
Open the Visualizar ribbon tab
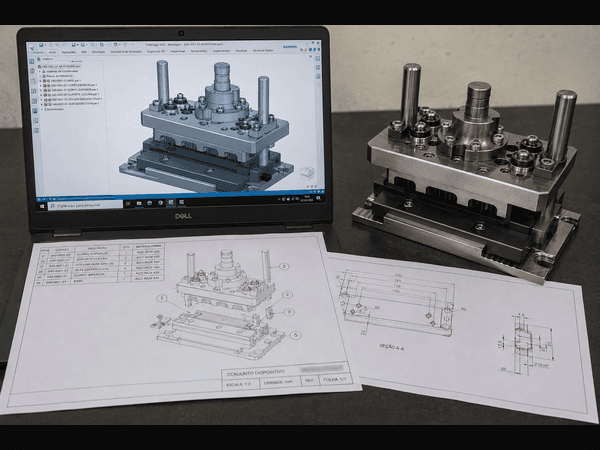click(x=241, y=51)
